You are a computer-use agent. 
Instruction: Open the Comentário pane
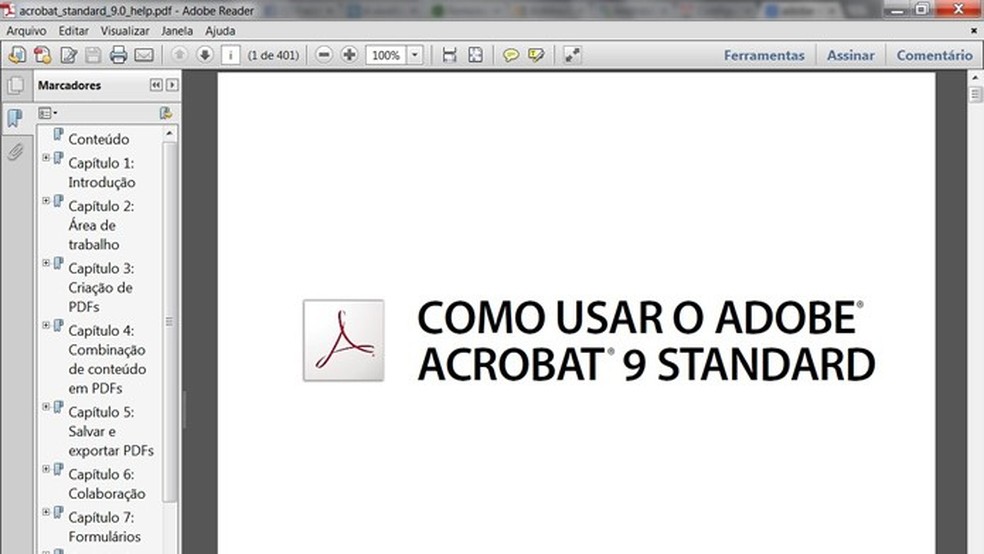934,55
